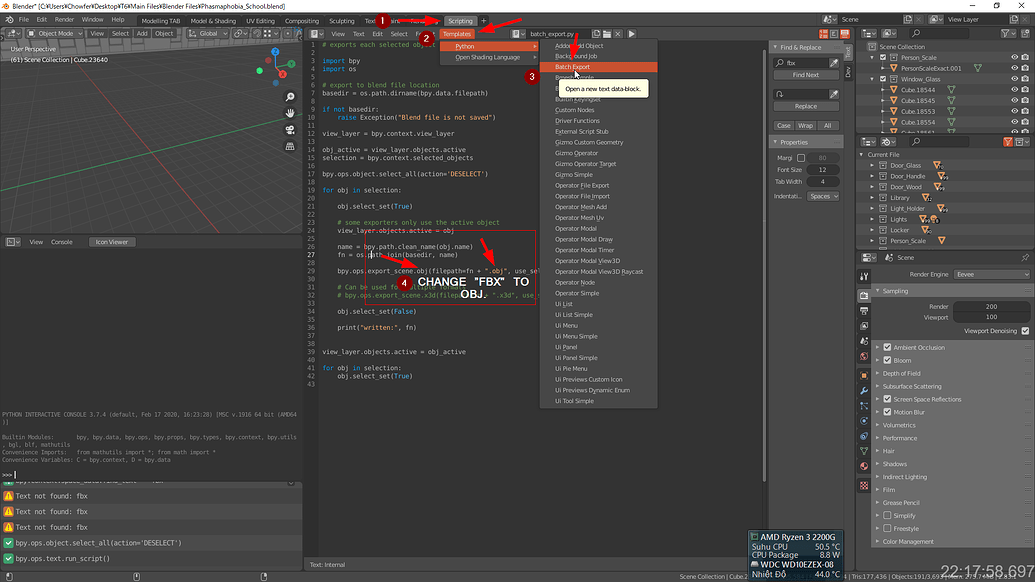The image size is (1035, 582).
Task: Run the script with the play button
Action: coord(630,33)
